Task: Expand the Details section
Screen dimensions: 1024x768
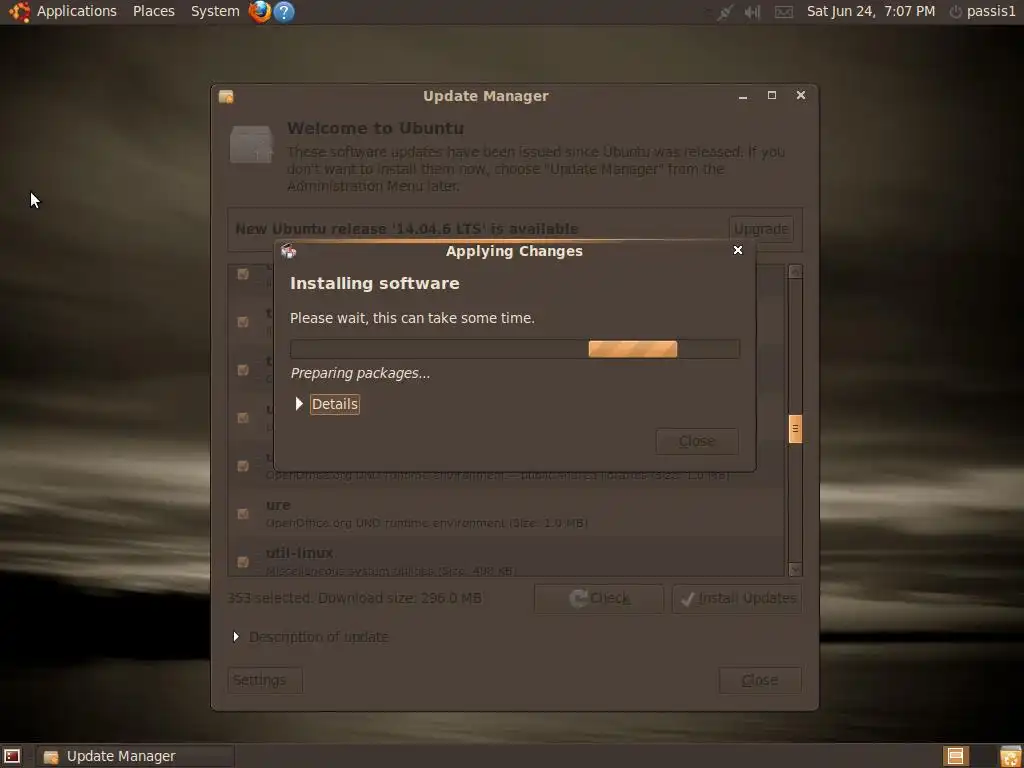Action: [334, 404]
